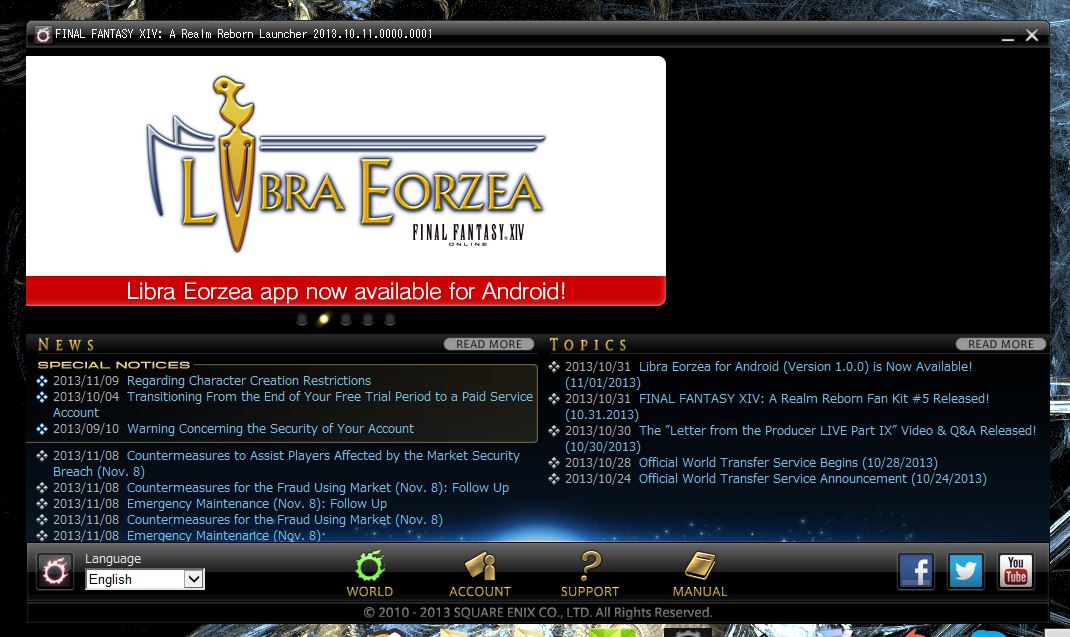Show the first banner slide dot

pyautogui.click(x=302, y=319)
